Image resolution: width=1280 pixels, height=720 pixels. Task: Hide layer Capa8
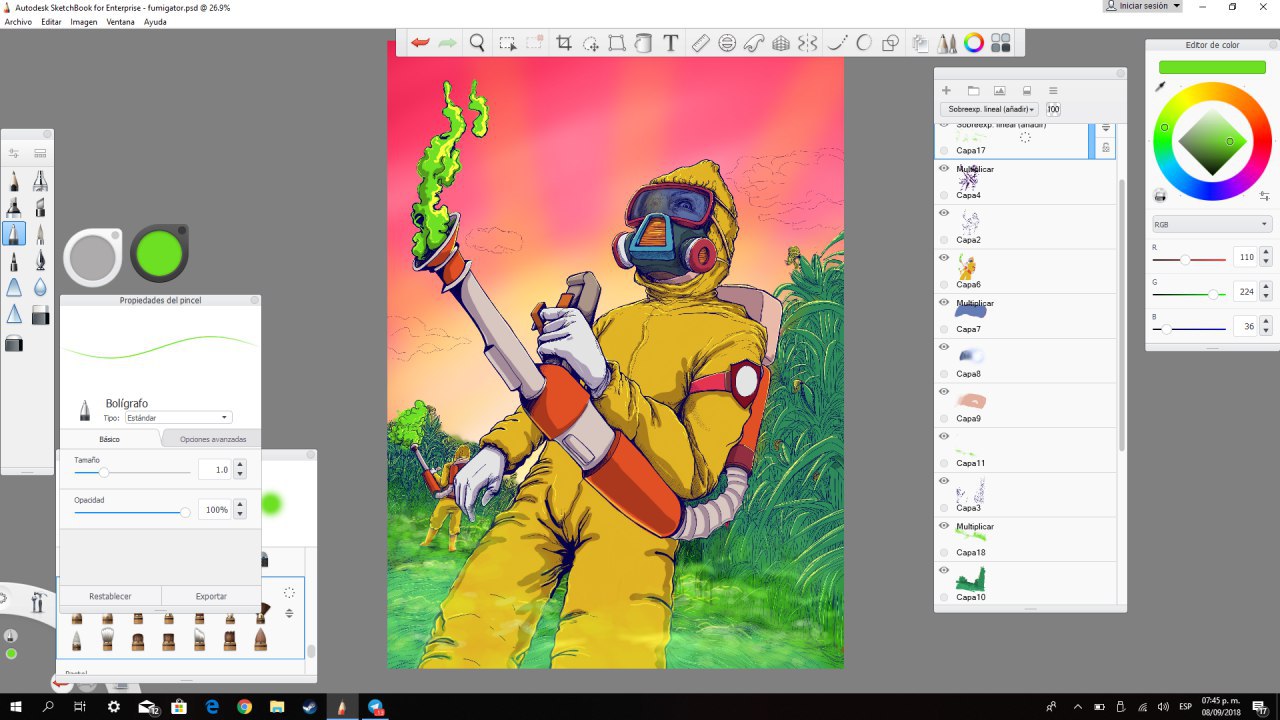point(944,347)
